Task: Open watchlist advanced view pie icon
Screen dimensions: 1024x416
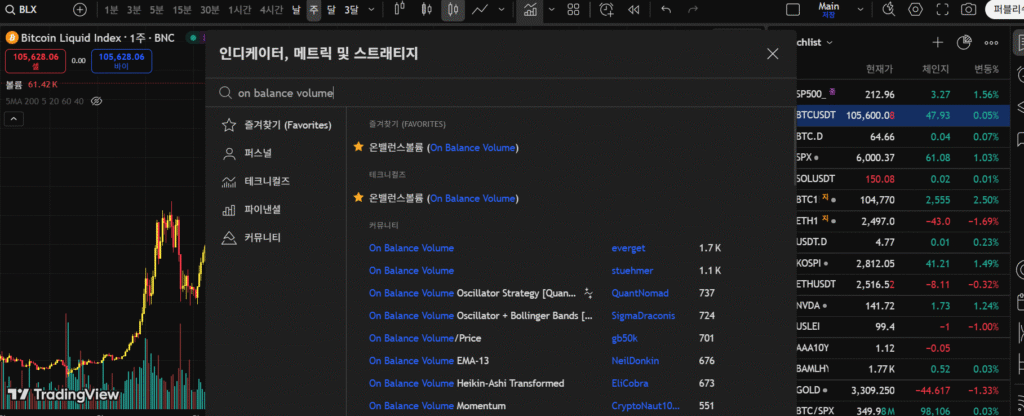Action: pos(964,42)
